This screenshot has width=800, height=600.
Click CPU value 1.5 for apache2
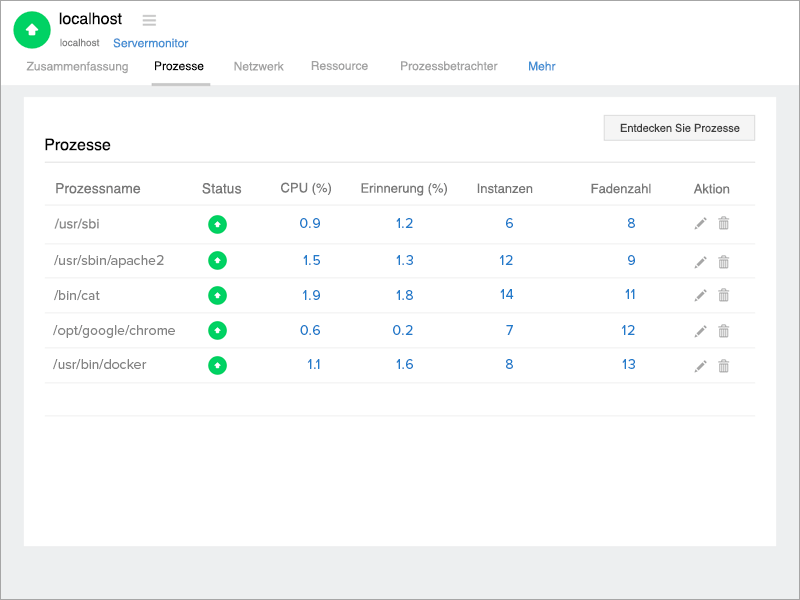(x=310, y=260)
